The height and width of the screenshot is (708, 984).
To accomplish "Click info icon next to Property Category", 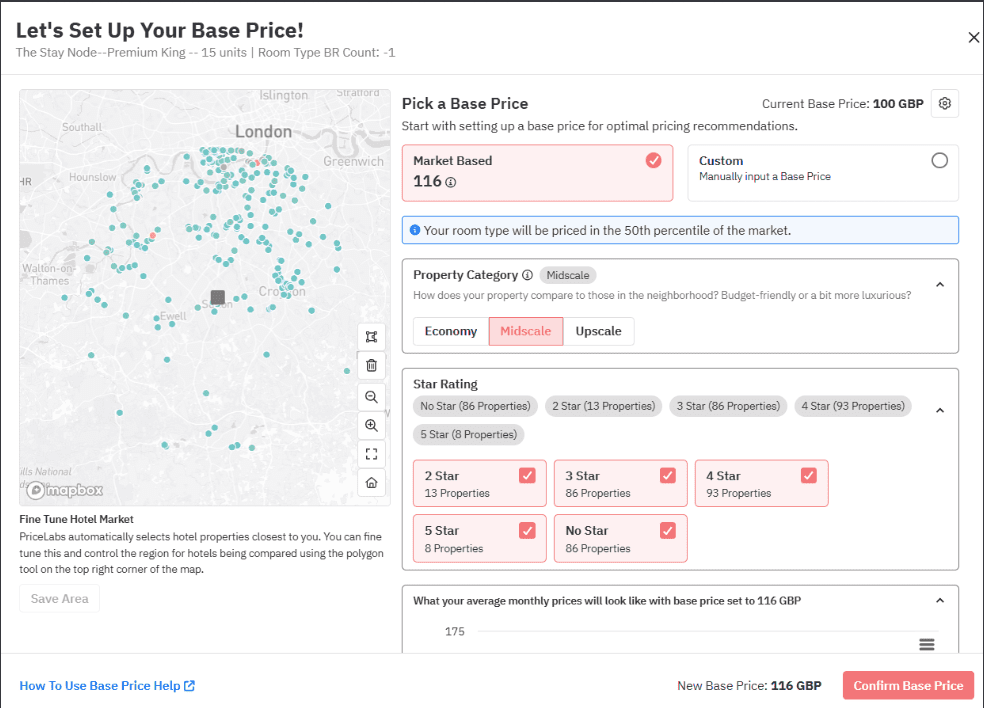I will [527, 275].
